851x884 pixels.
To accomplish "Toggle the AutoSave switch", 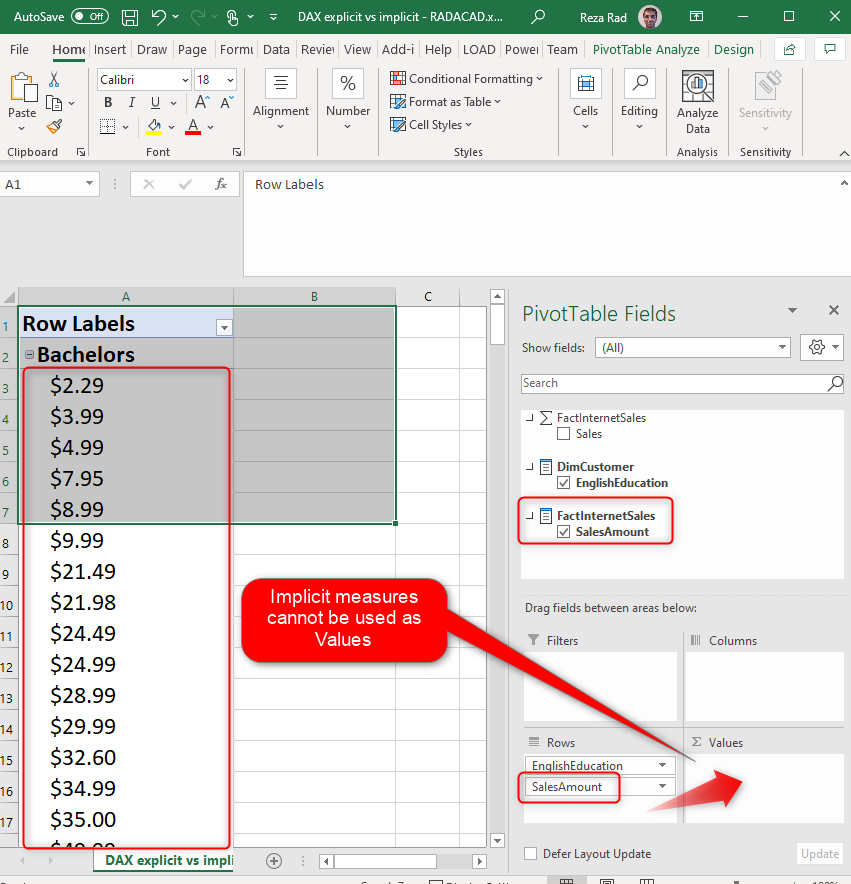I will (x=90, y=17).
